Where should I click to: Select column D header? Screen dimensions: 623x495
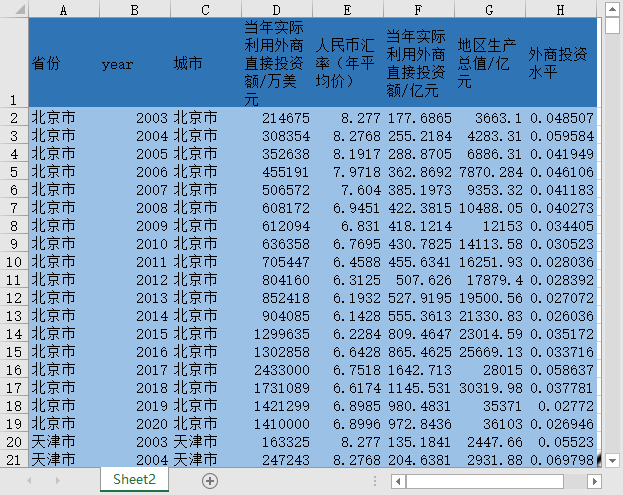[277, 9]
